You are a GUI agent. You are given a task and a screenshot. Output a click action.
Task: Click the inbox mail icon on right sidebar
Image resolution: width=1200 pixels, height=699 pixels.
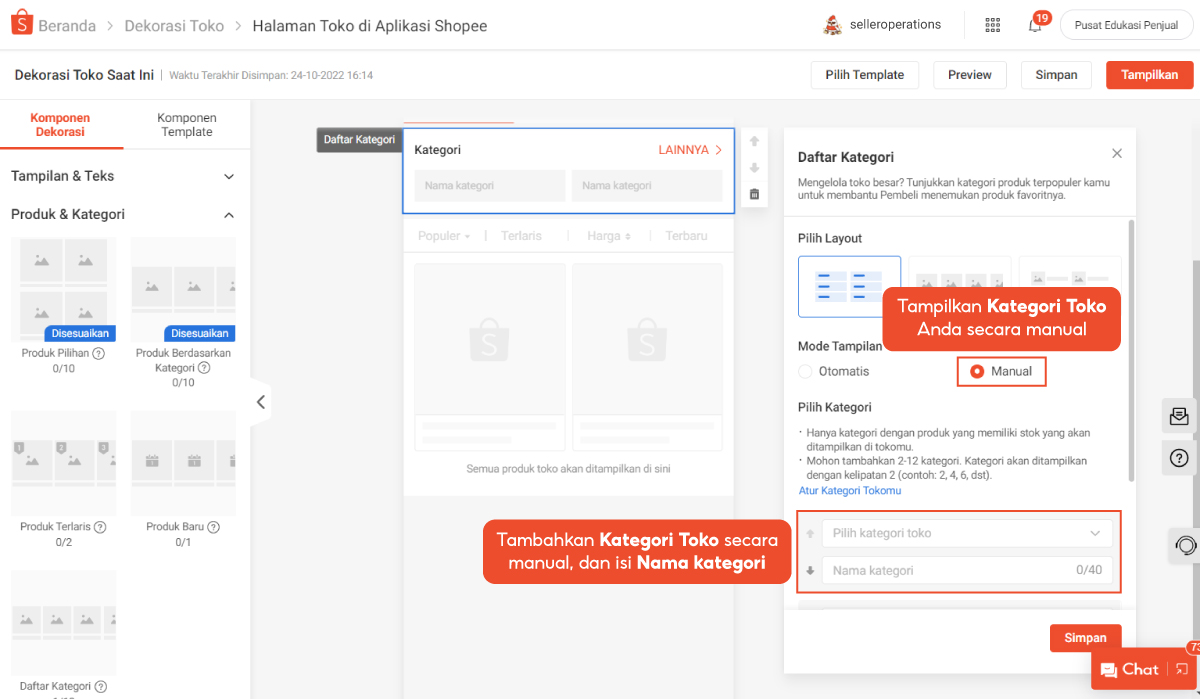(1179, 416)
